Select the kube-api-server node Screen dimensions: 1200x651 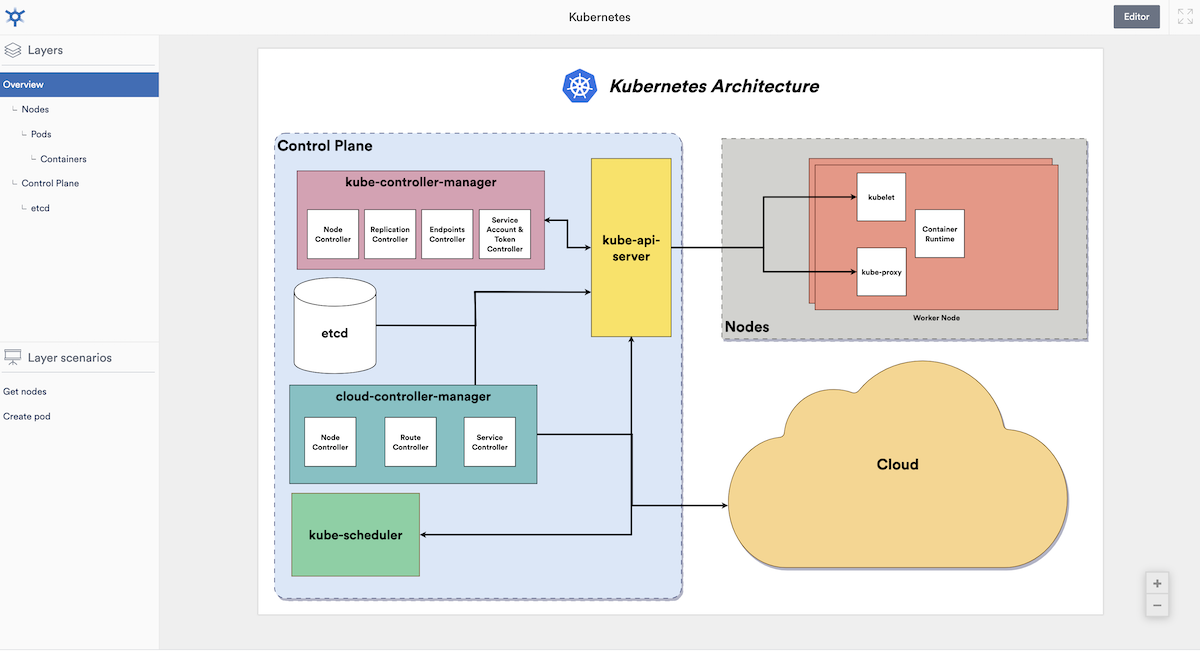click(x=631, y=246)
